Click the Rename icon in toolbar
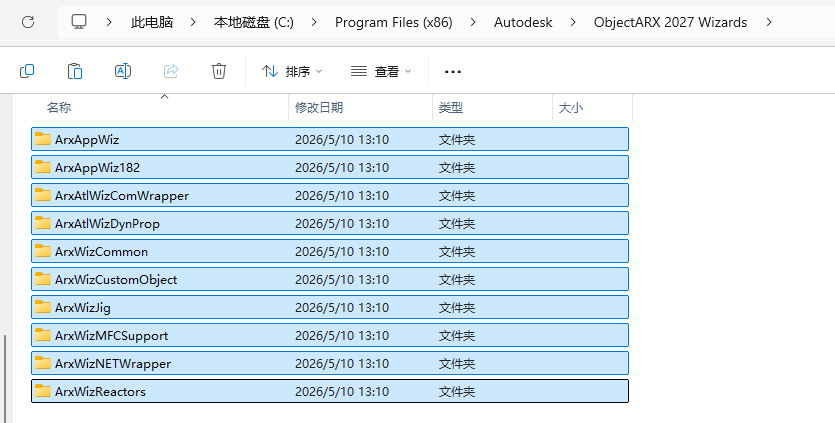The height and width of the screenshot is (423, 835). click(123, 71)
